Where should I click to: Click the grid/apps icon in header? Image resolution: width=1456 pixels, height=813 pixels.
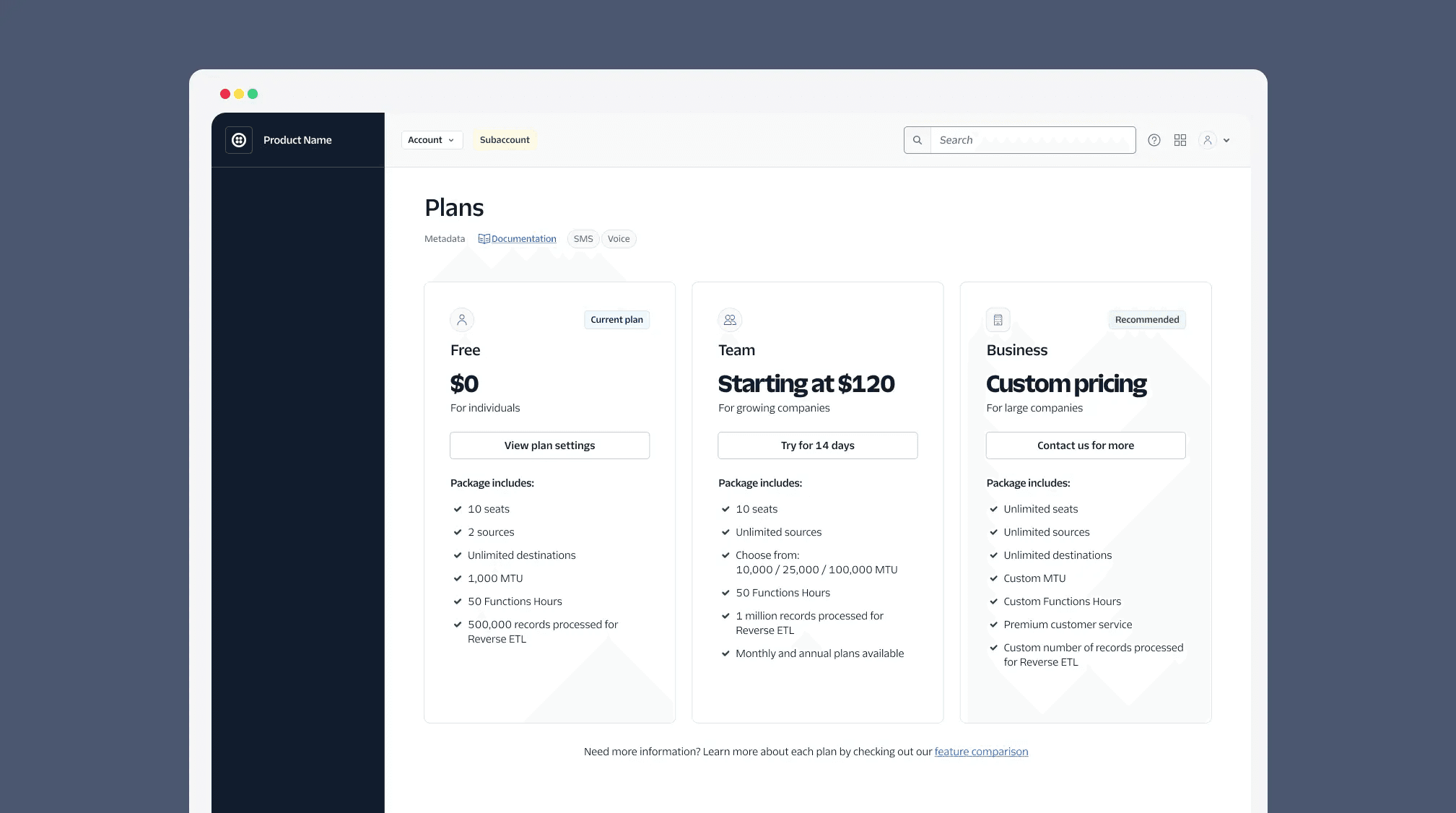pos(1180,140)
